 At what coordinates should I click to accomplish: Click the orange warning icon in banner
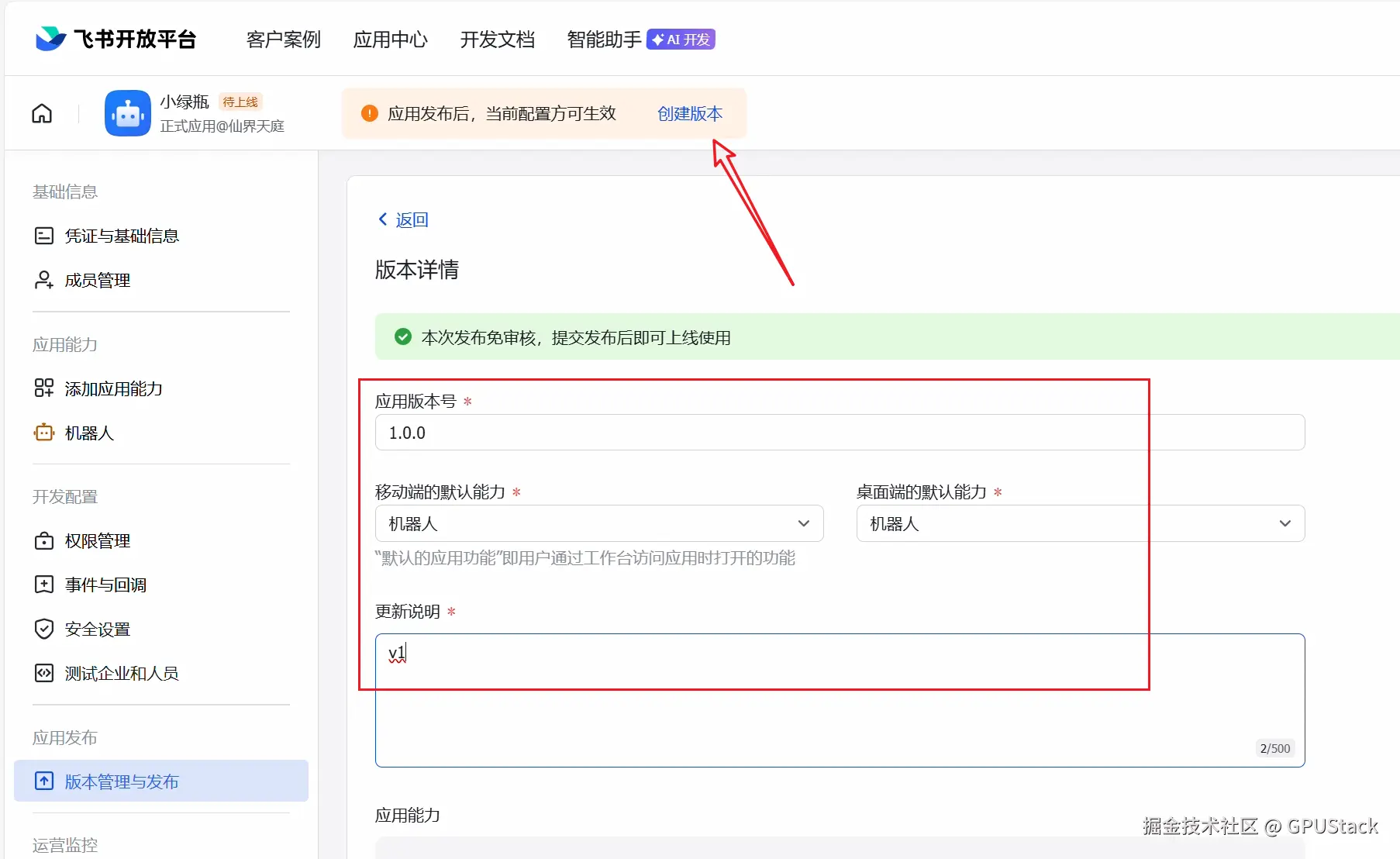click(x=370, y=113)
